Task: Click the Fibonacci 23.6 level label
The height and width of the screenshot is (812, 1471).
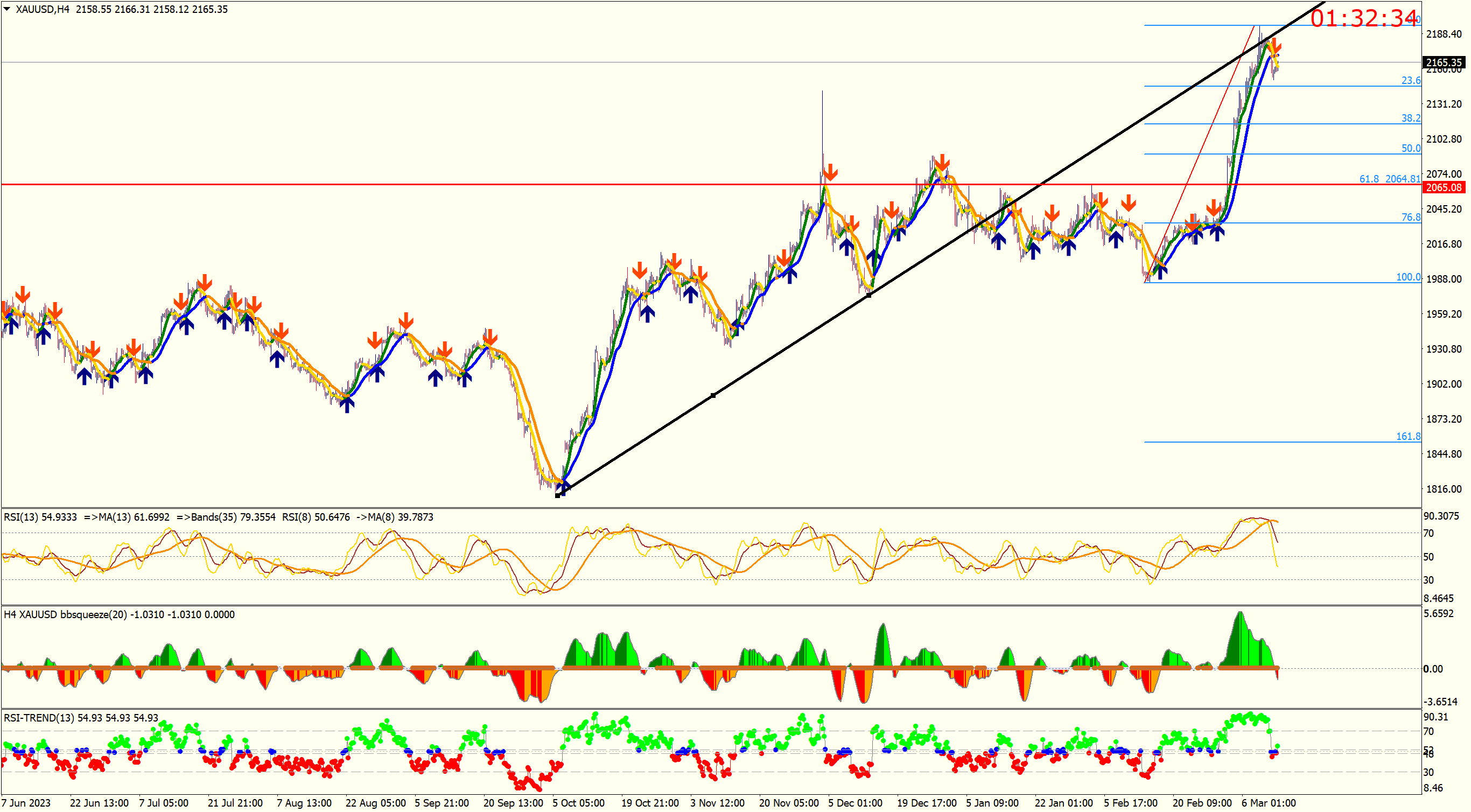Action: point(1411,81)
